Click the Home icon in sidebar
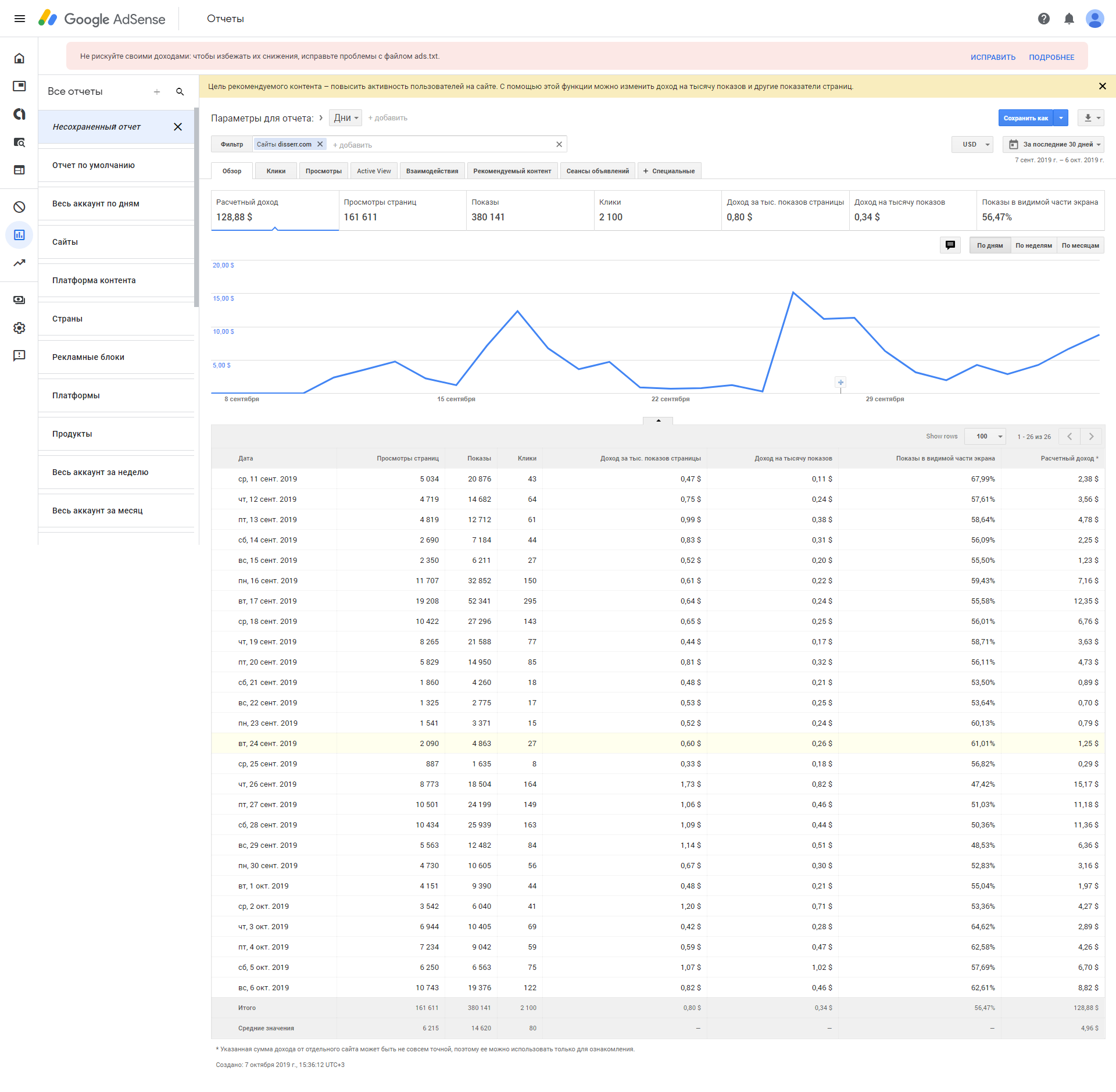Screen dimensions: 1116x1092 point(19,58)
